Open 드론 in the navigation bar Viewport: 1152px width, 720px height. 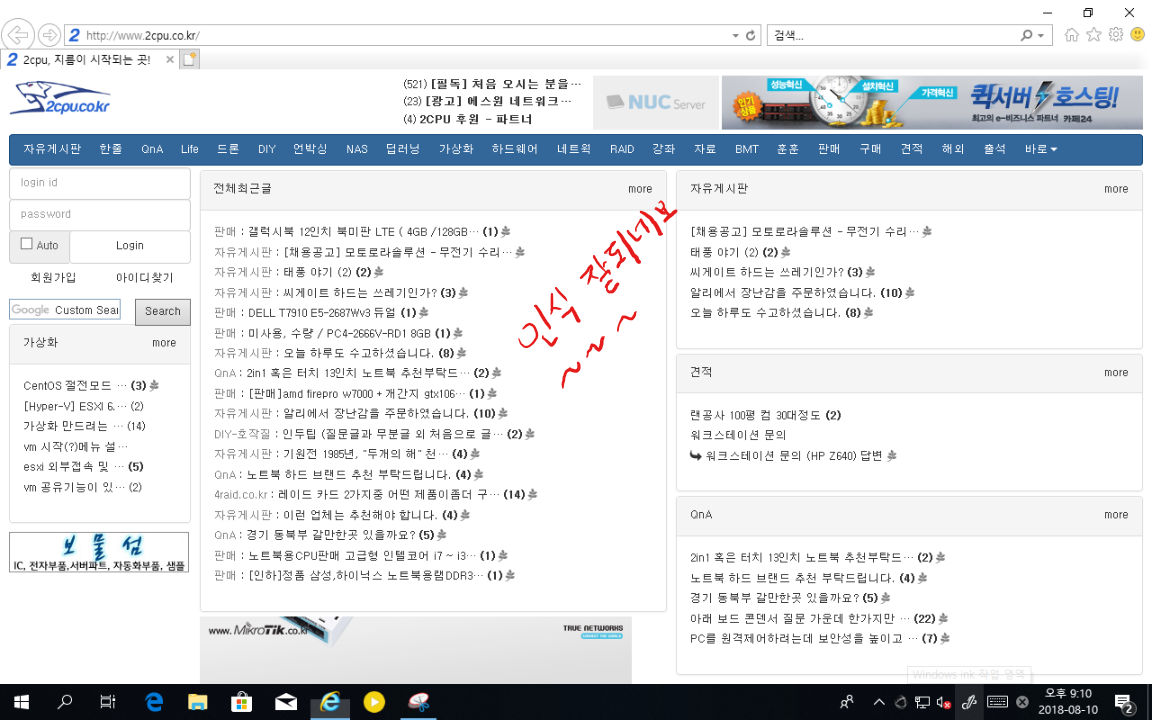point(228,149)
